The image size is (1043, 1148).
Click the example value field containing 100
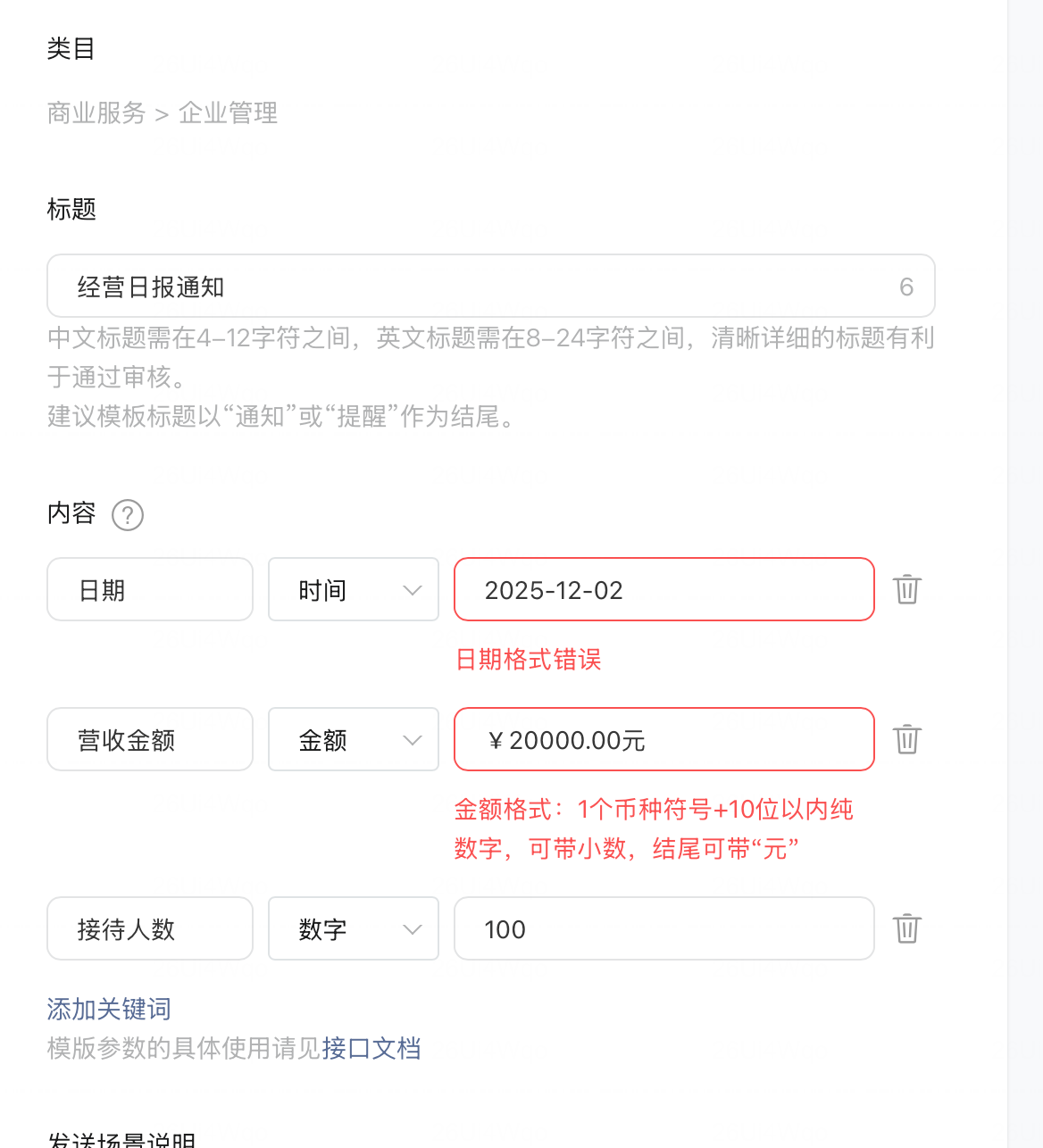[663, 928]
